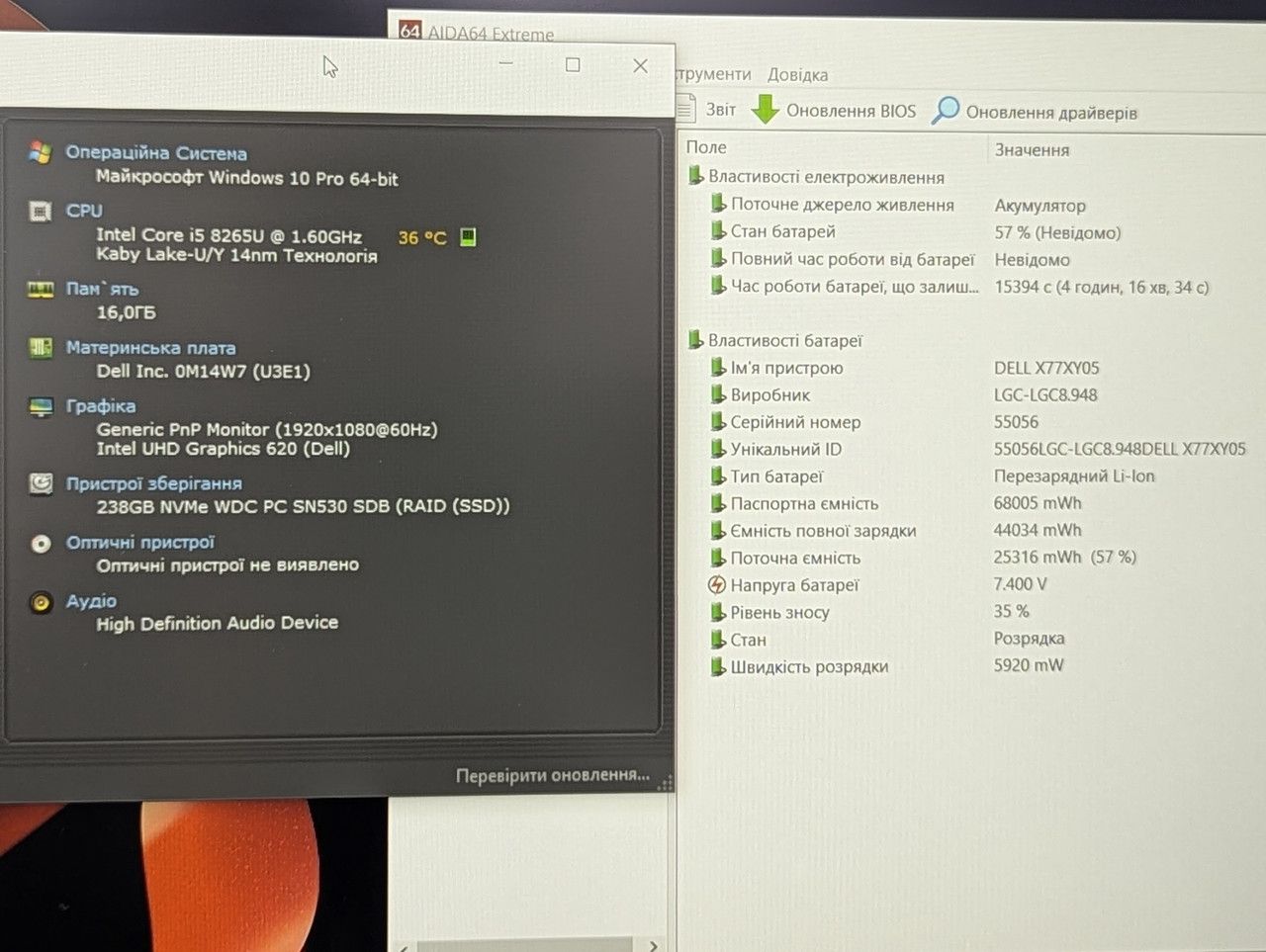Click the text 238GB NVMe WDC PC SN530 SDB
1266x952 pixels.
[x=244, y=506]
